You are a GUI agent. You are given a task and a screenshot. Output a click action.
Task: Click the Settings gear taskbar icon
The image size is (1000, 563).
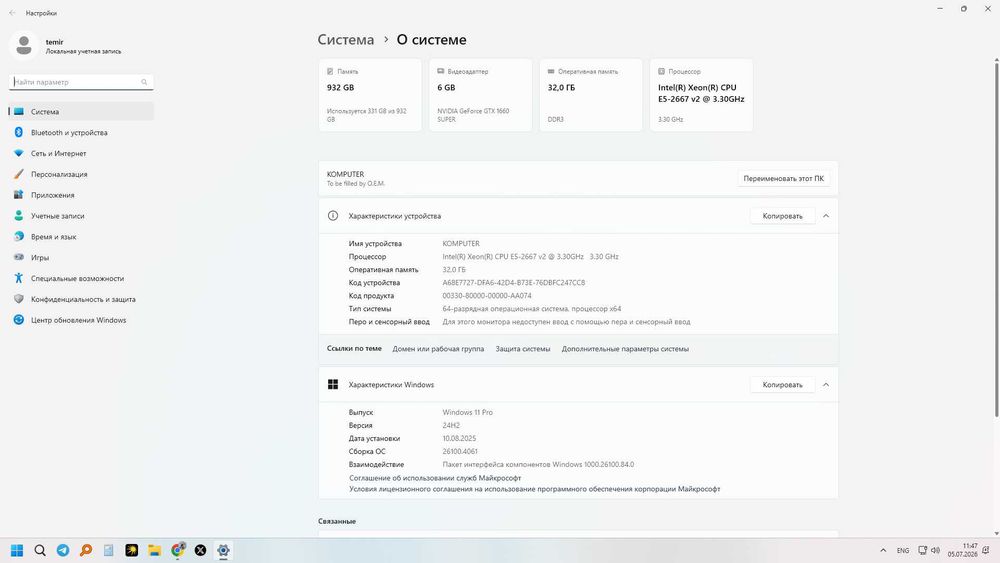223,550
